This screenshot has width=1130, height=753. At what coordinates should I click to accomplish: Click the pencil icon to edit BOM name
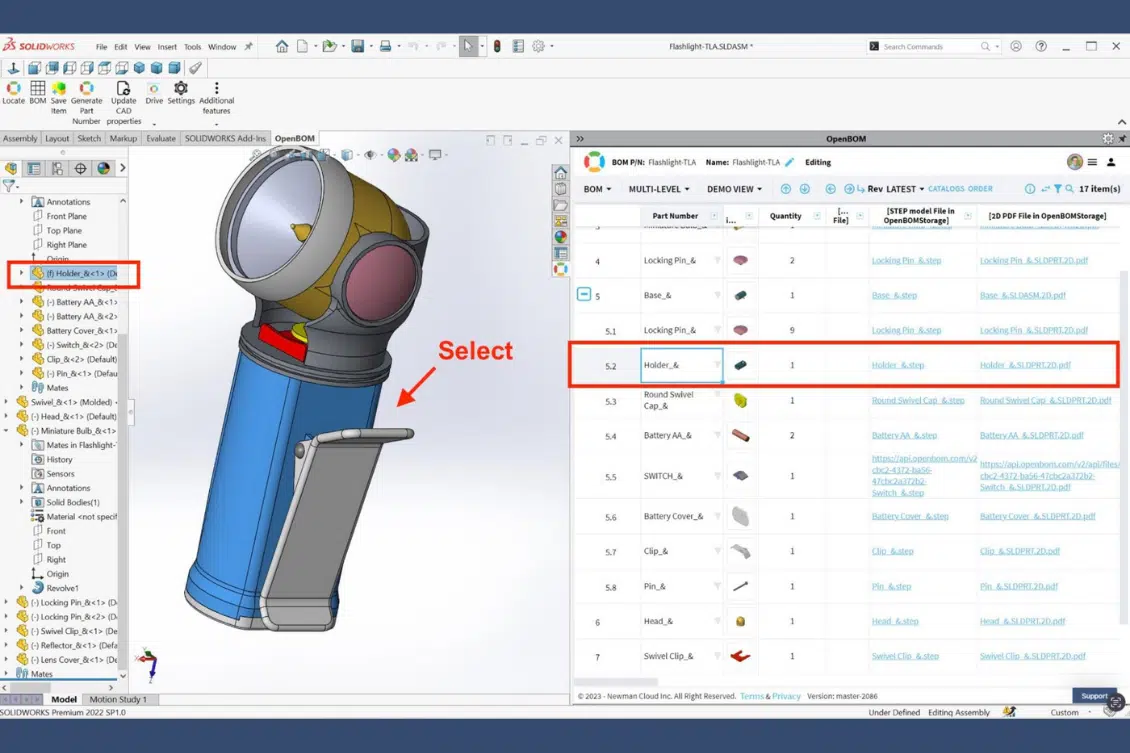pyautogui.click(x=790, y=162)
